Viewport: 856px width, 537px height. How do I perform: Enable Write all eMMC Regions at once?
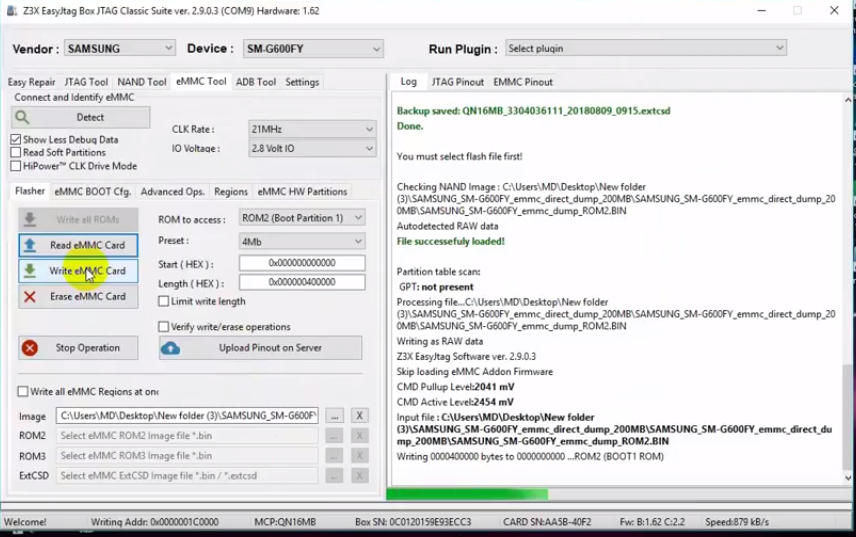click(23, 391)
